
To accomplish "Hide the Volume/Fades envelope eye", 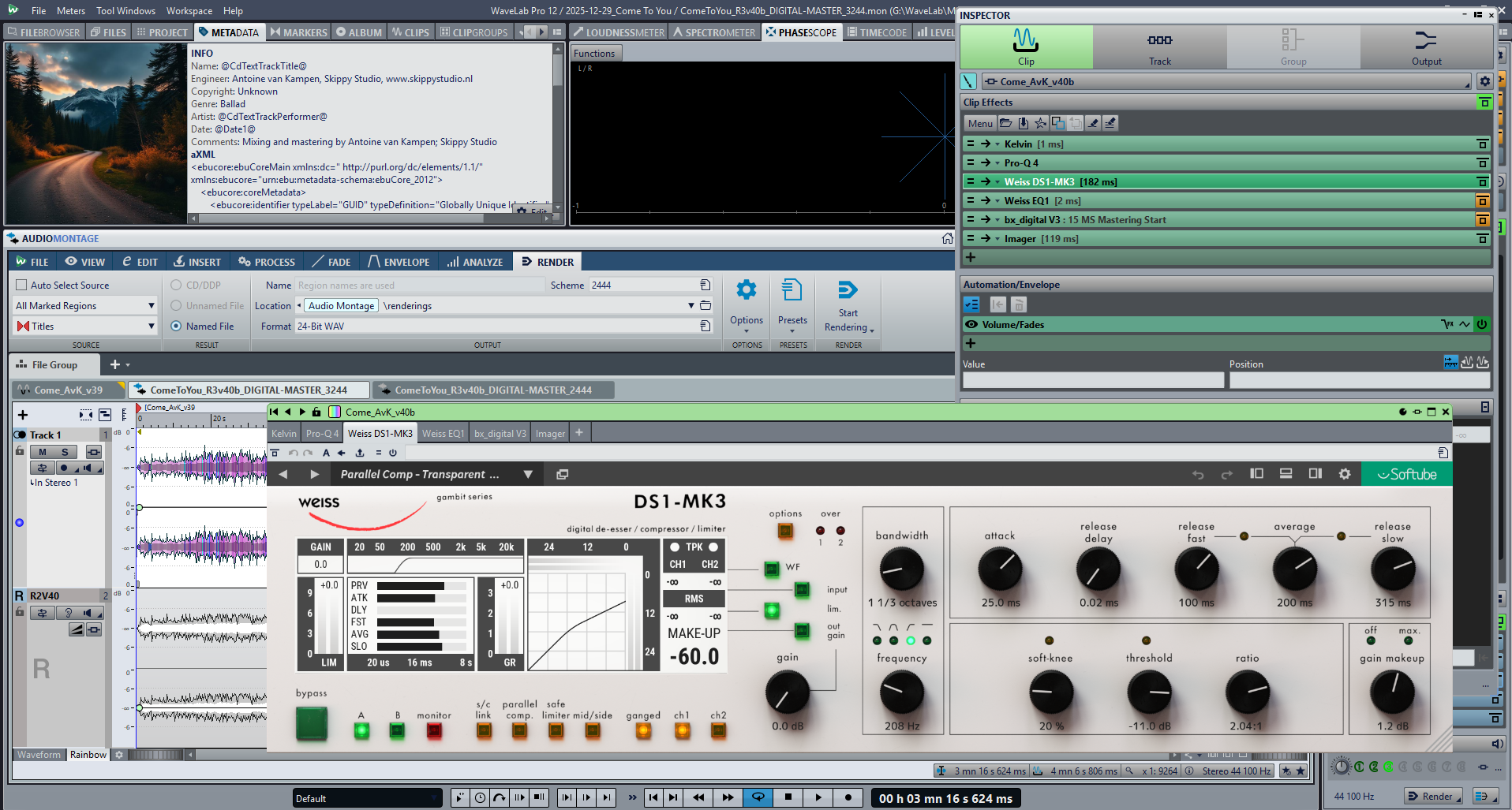I will coord(971,324).
